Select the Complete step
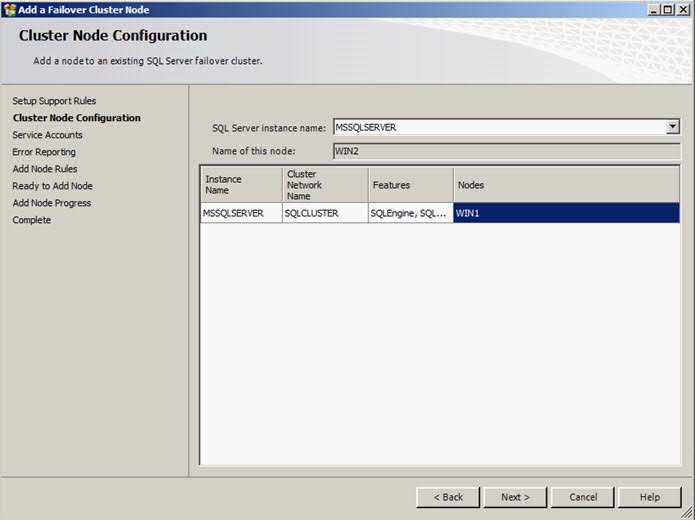 click(x=31, y=220)
